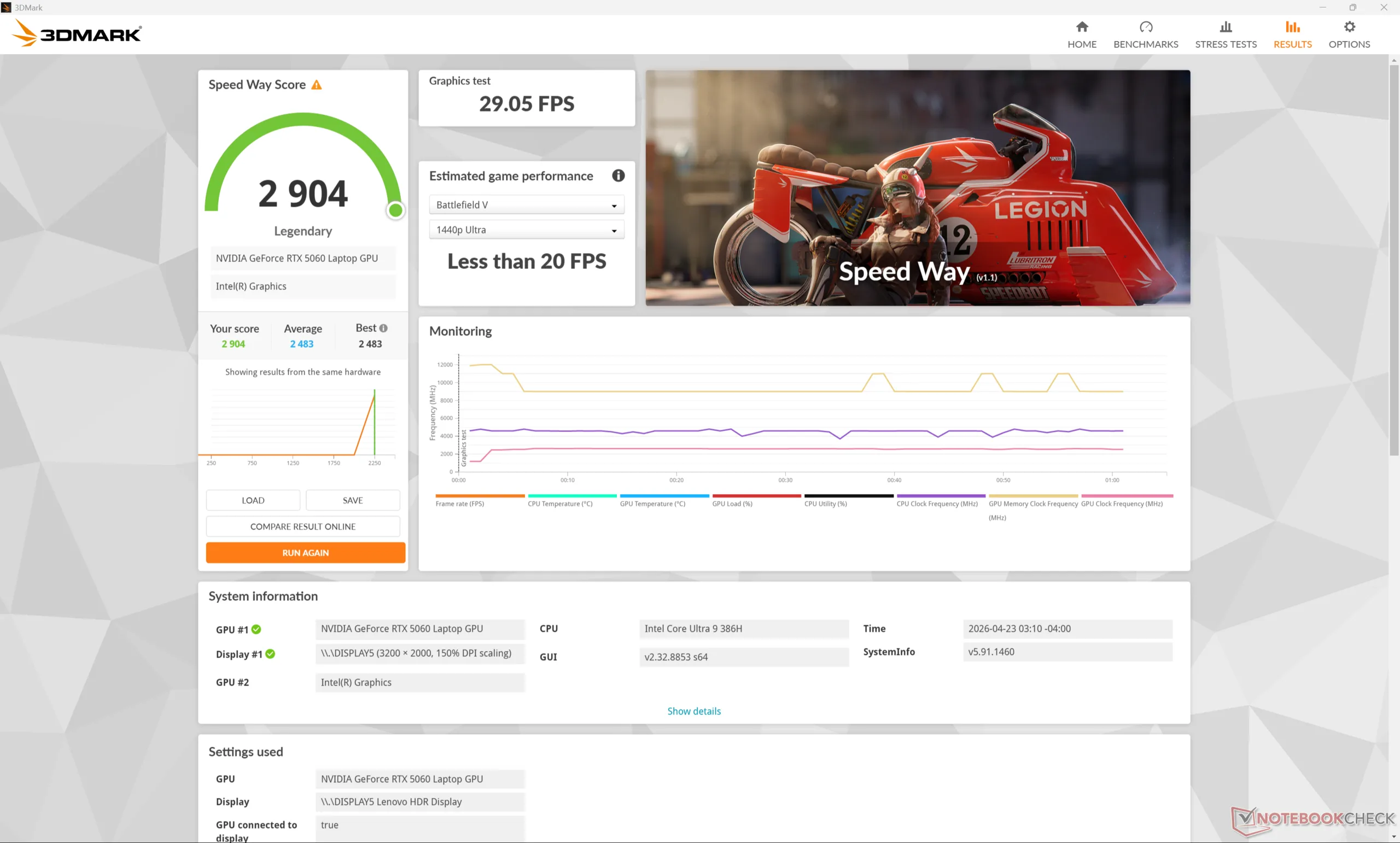Click the Estimated game performance info icon

pos(617,176)
